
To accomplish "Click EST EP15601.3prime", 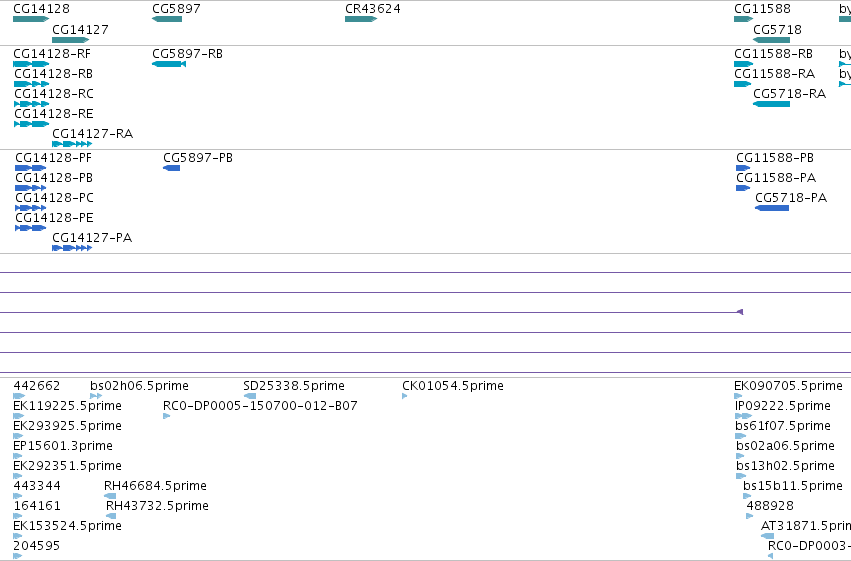I will pyautogui.click(x=17, y=456).
